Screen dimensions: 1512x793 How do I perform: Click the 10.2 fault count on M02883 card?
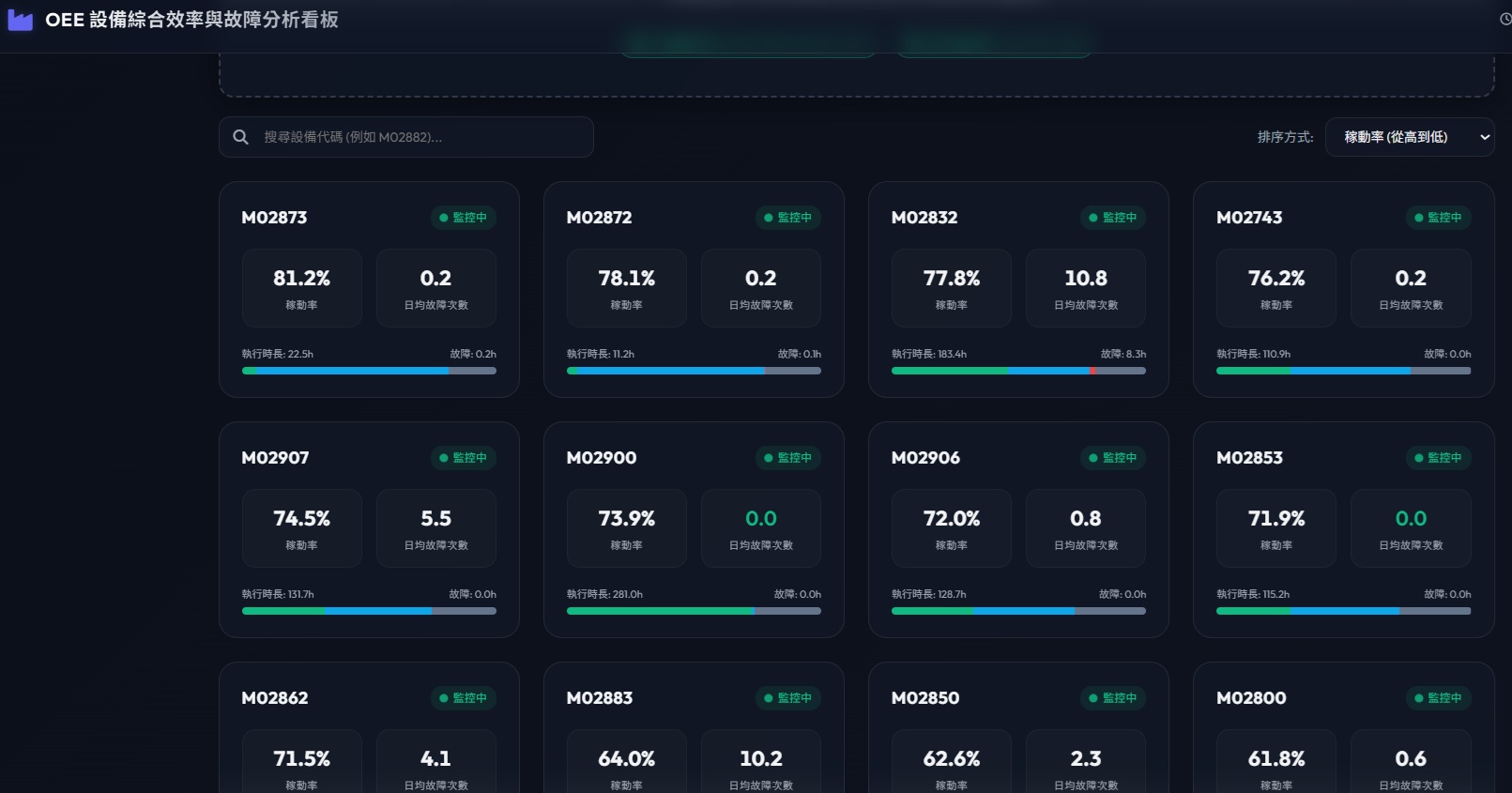tap(761, 759)
